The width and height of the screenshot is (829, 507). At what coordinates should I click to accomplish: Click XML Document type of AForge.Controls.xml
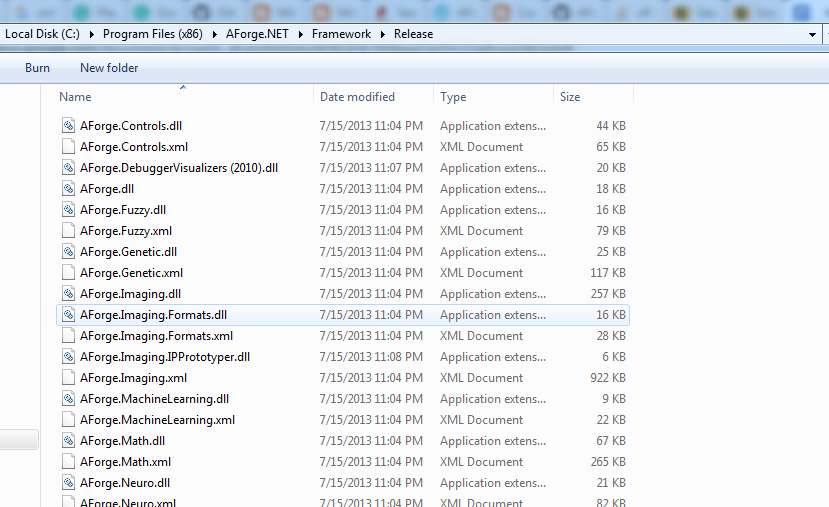(482, 146)
